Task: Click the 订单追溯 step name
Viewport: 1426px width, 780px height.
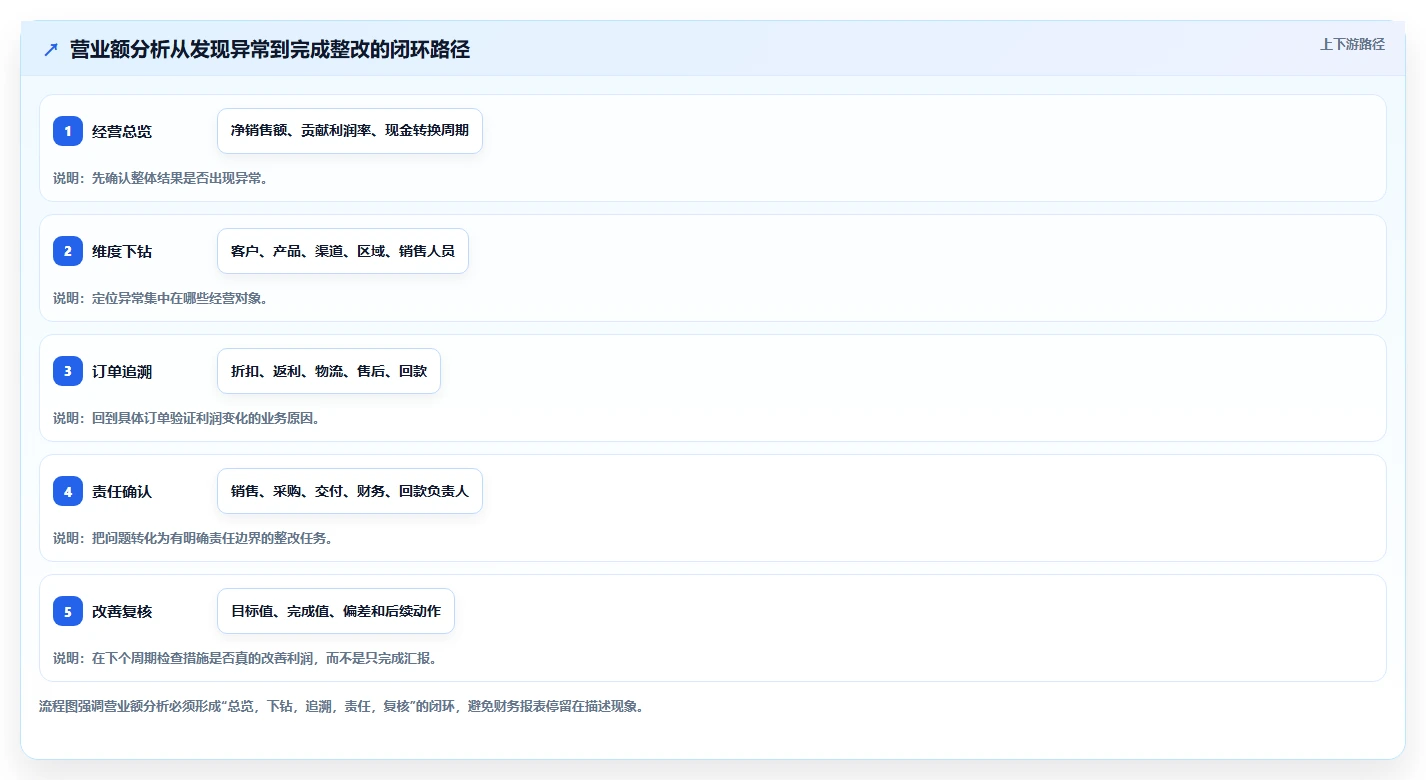Action: (x=122, y=371)
